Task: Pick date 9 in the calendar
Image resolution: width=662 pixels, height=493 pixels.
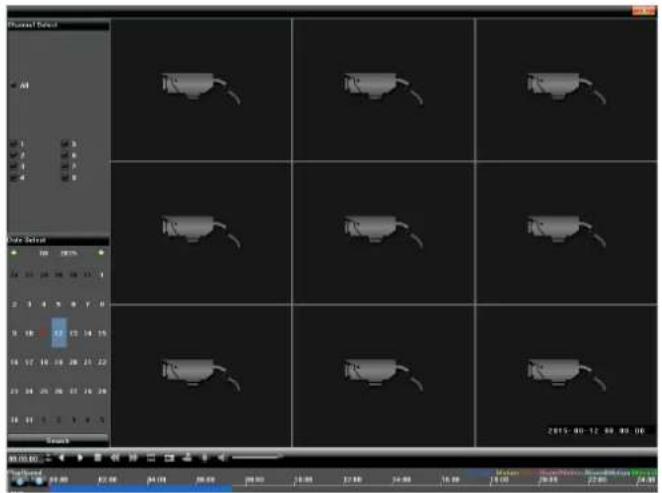Action: [14, 333]
